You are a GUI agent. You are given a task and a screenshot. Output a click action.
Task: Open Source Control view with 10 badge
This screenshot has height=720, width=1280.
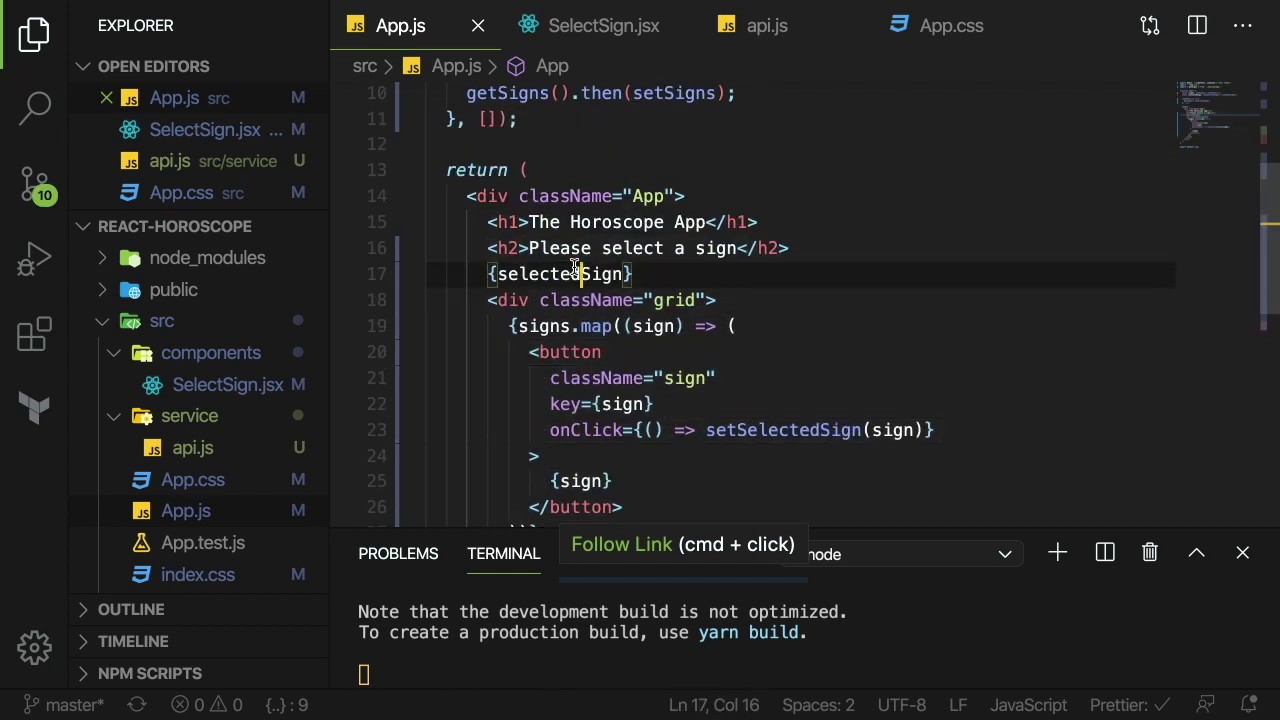35,184
